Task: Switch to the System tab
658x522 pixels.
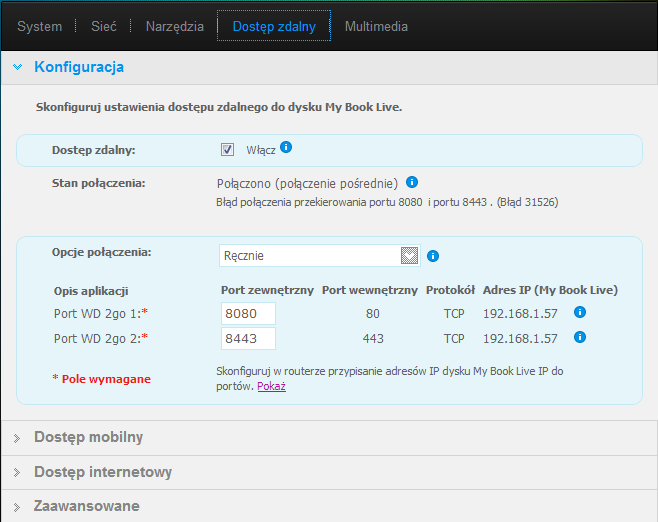Action: pyautogui.click(x=39, y=26)
